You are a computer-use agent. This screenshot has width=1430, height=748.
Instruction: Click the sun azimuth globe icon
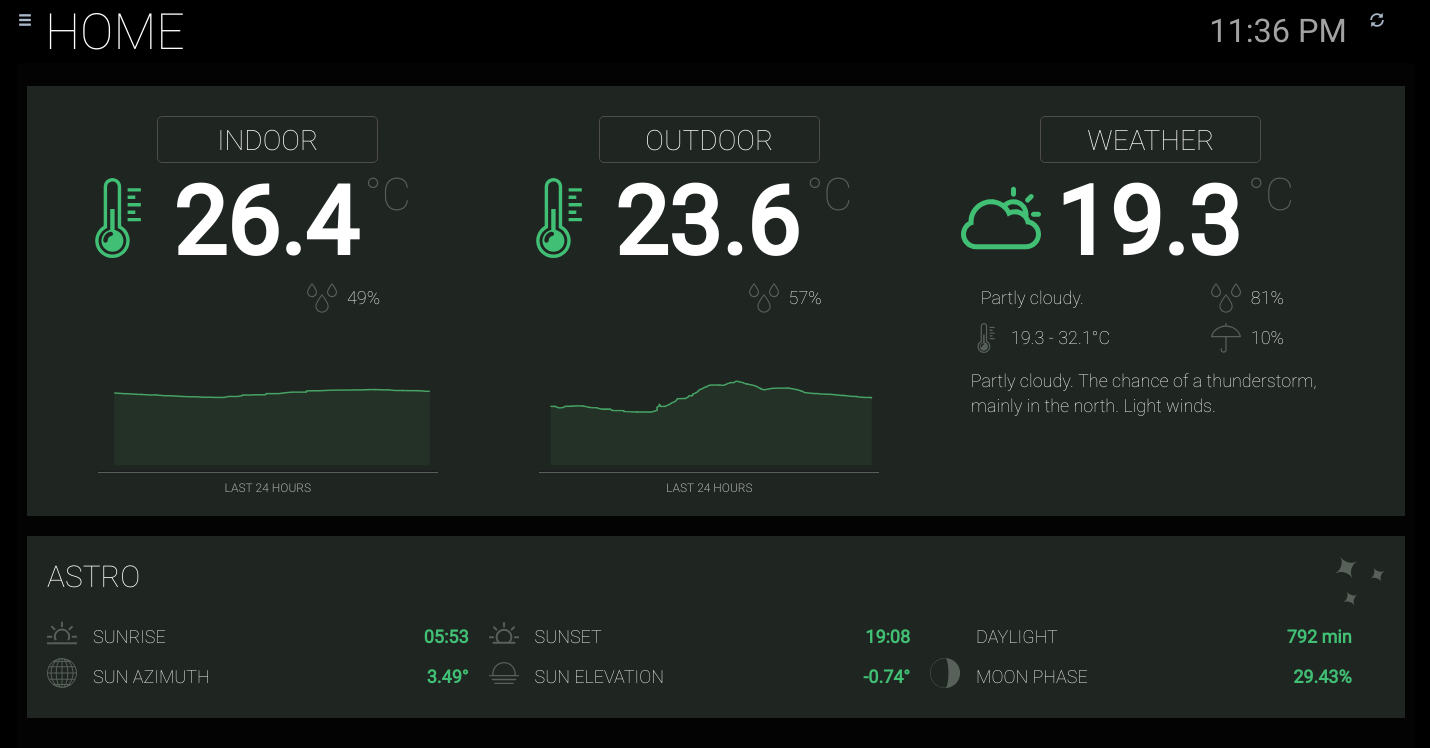point(62,673)
